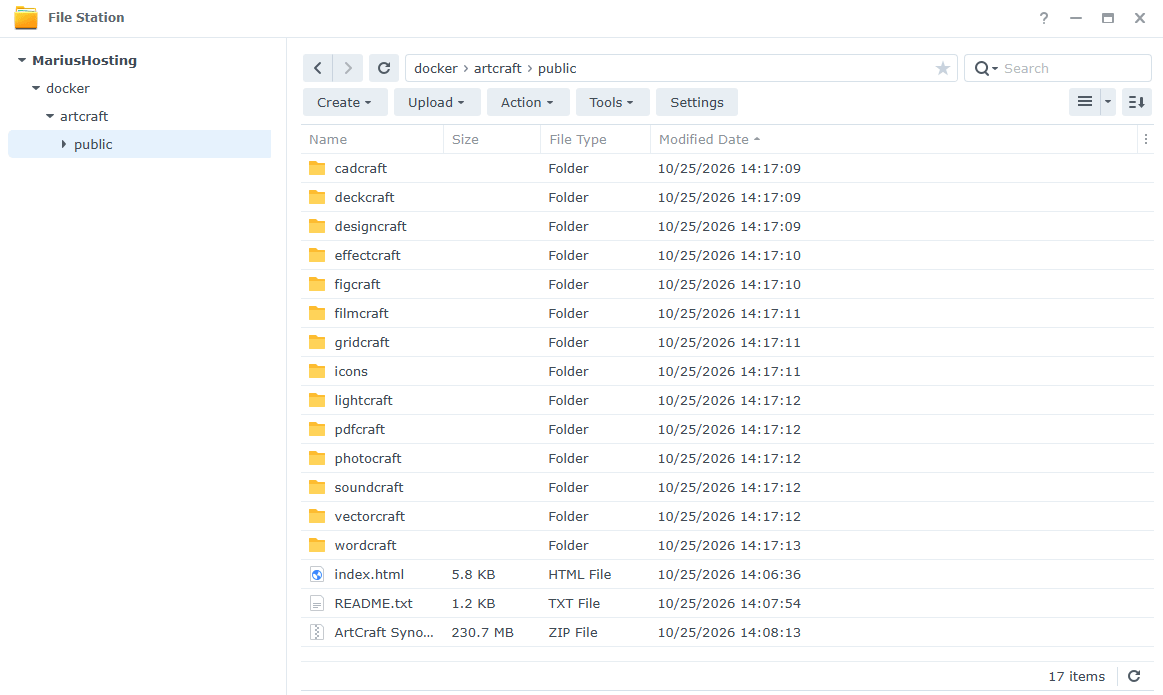The width and height of the screenshot is (1163, 695).
Task: Click date 10/25/2026 14:17:13
Action: (x=729, y=546)
